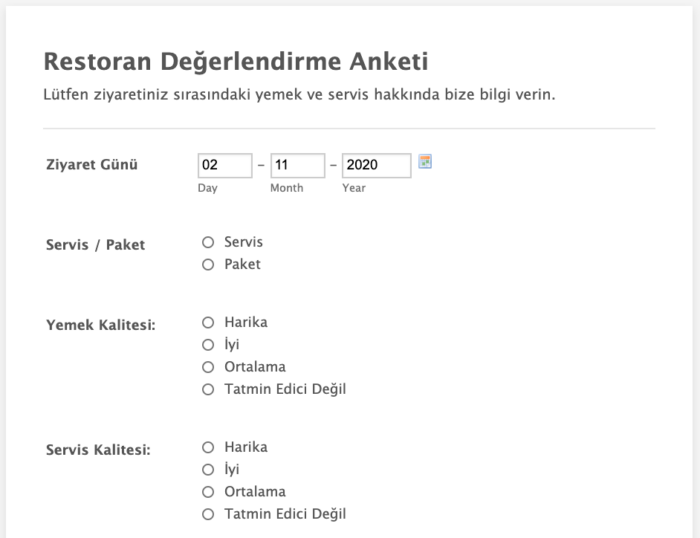The height and width of the screenshot is (538, 700).
Task: Click the Day input field
Action: coord(225,165)
